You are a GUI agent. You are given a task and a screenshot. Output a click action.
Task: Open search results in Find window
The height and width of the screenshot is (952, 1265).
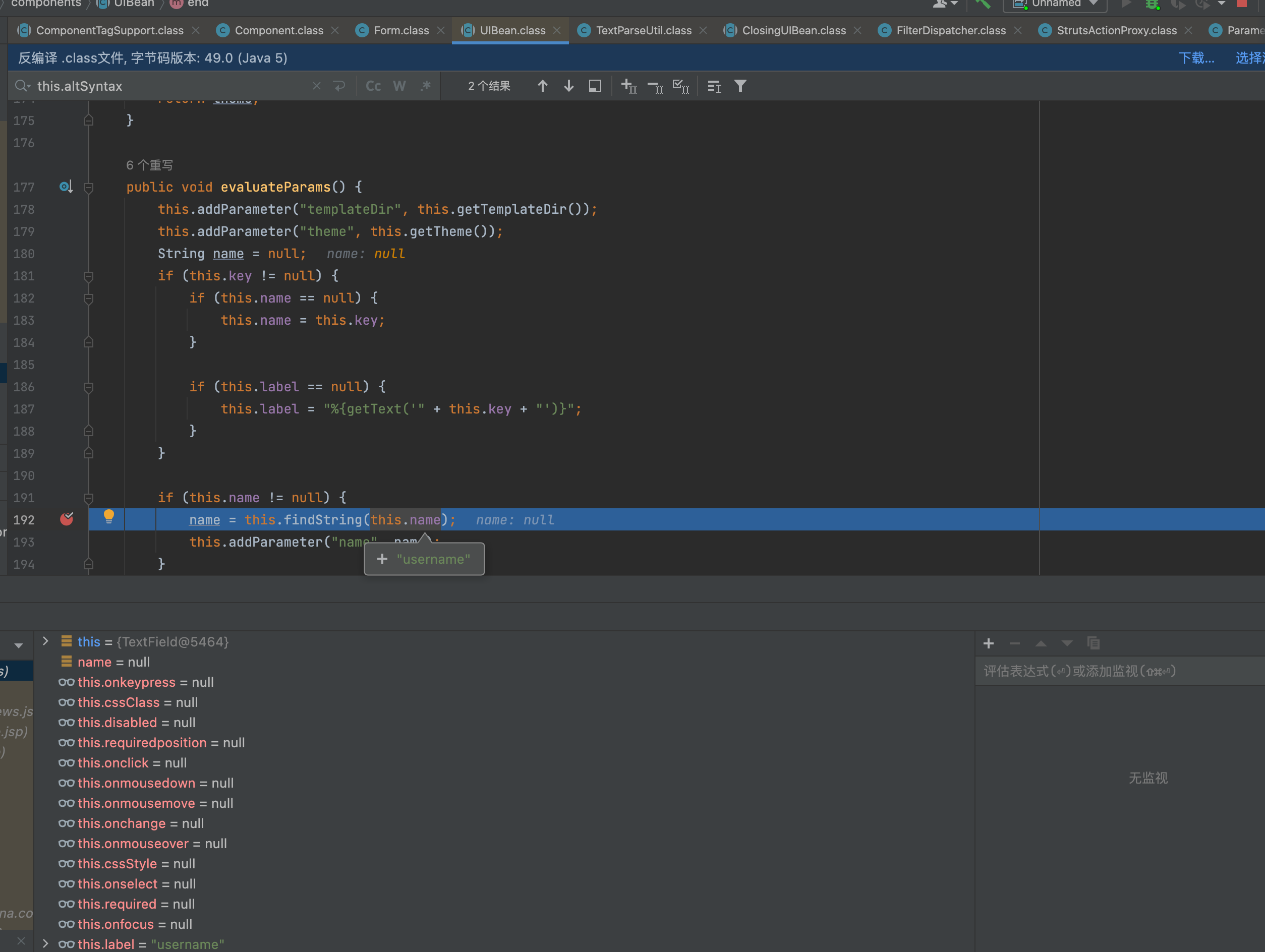point(595,86)
